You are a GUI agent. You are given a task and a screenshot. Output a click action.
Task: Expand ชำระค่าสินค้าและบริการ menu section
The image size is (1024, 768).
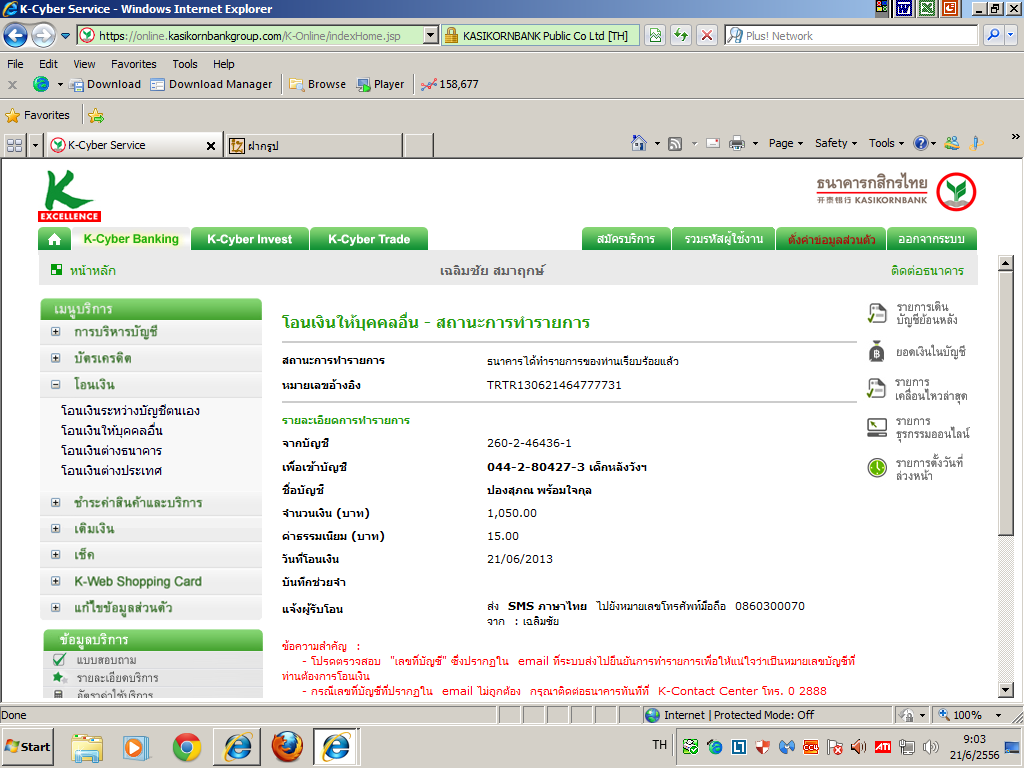(56, 503)
